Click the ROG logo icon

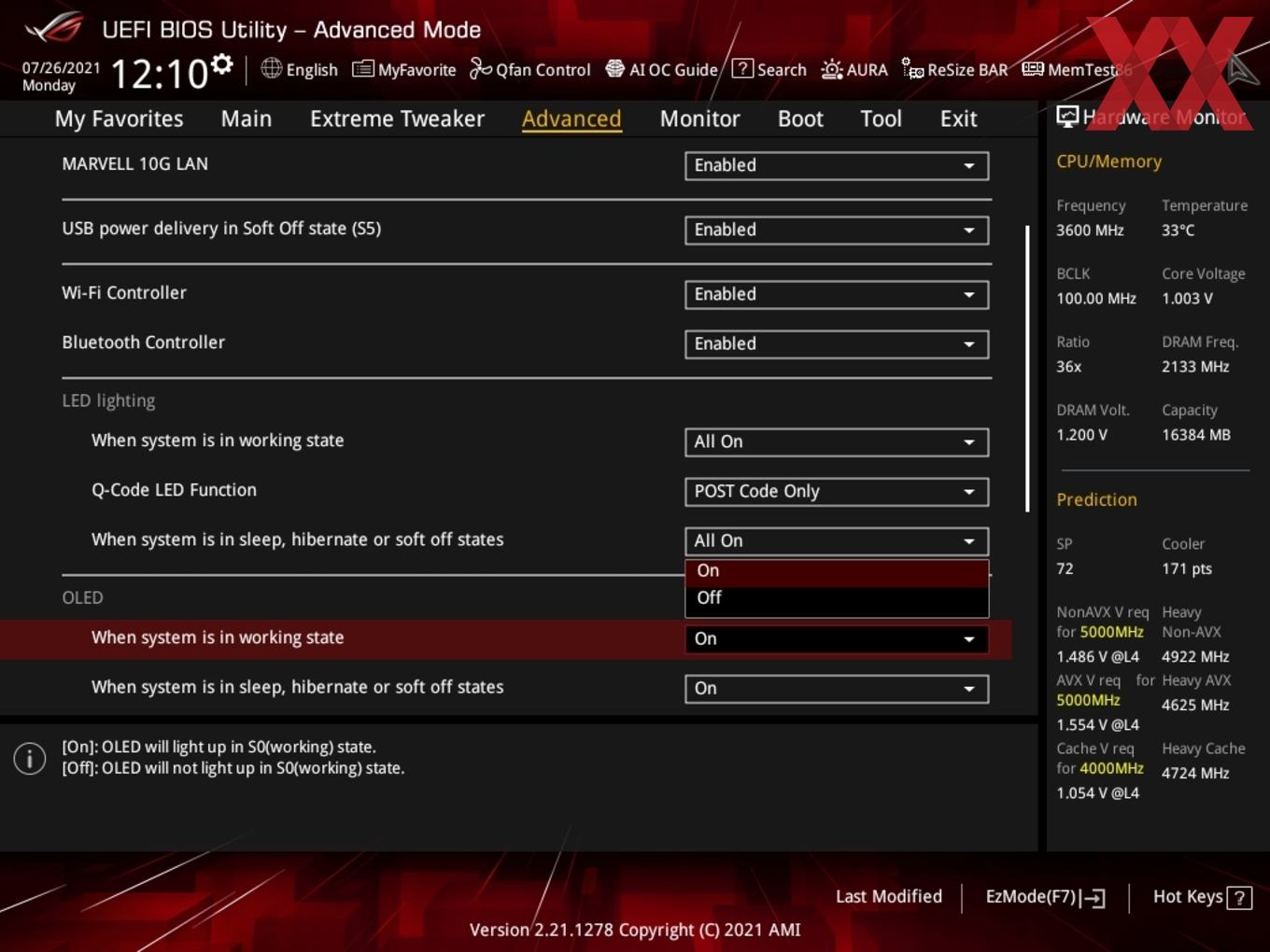(x=54, y=28)
